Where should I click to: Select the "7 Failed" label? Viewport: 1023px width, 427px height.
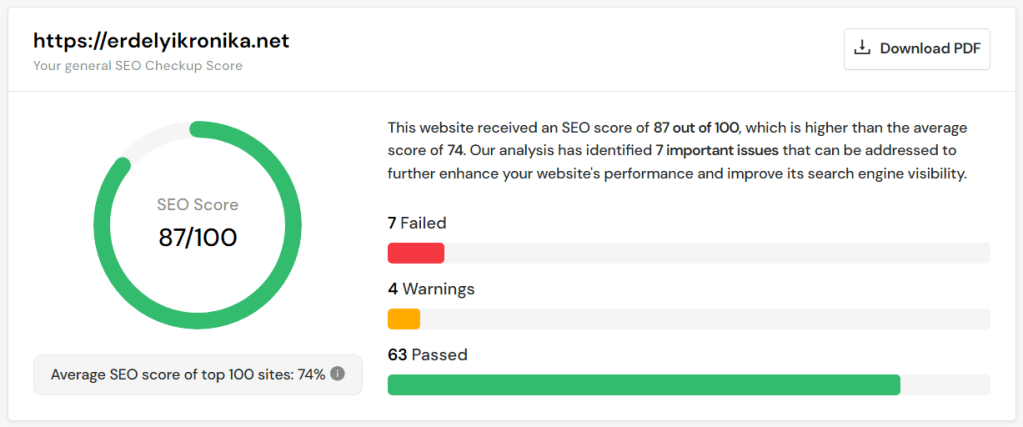(x=417, y=223)
